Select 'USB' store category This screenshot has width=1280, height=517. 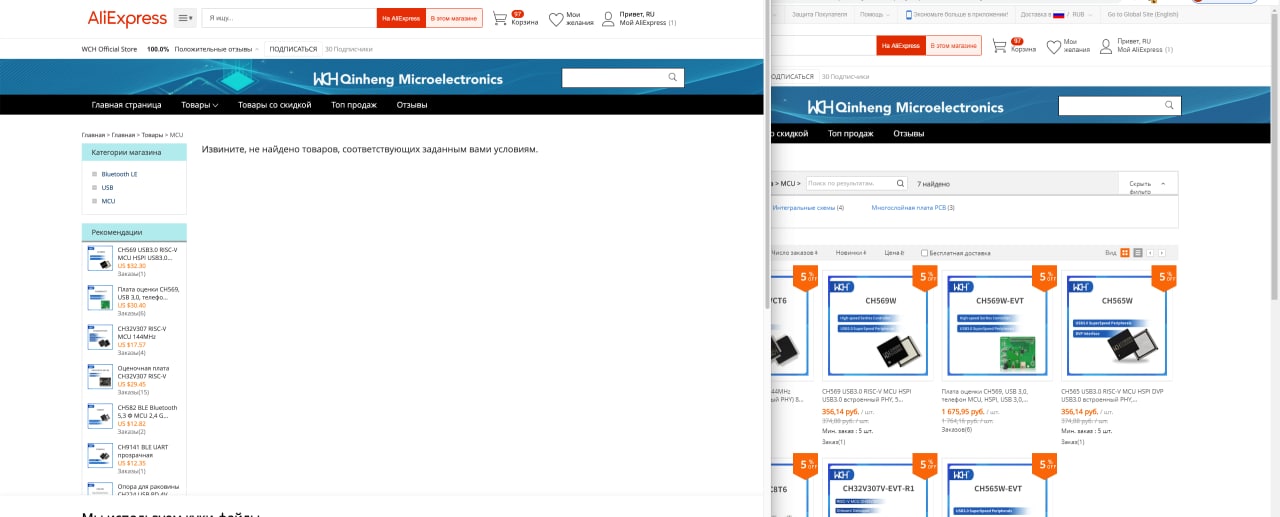coord(107,187)
